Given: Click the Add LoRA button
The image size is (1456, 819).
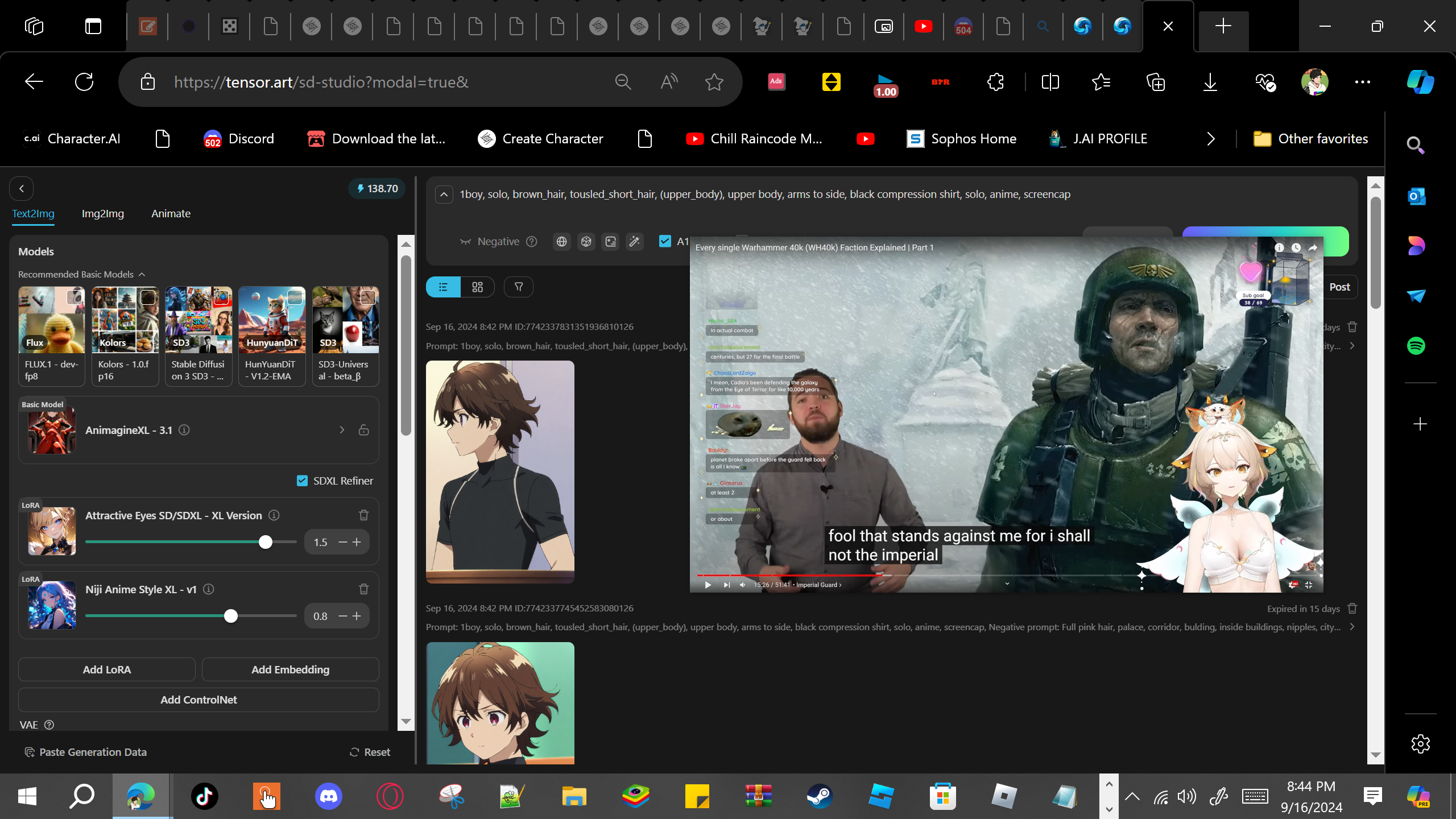Looking at the screenshot, I should [107, 669].
